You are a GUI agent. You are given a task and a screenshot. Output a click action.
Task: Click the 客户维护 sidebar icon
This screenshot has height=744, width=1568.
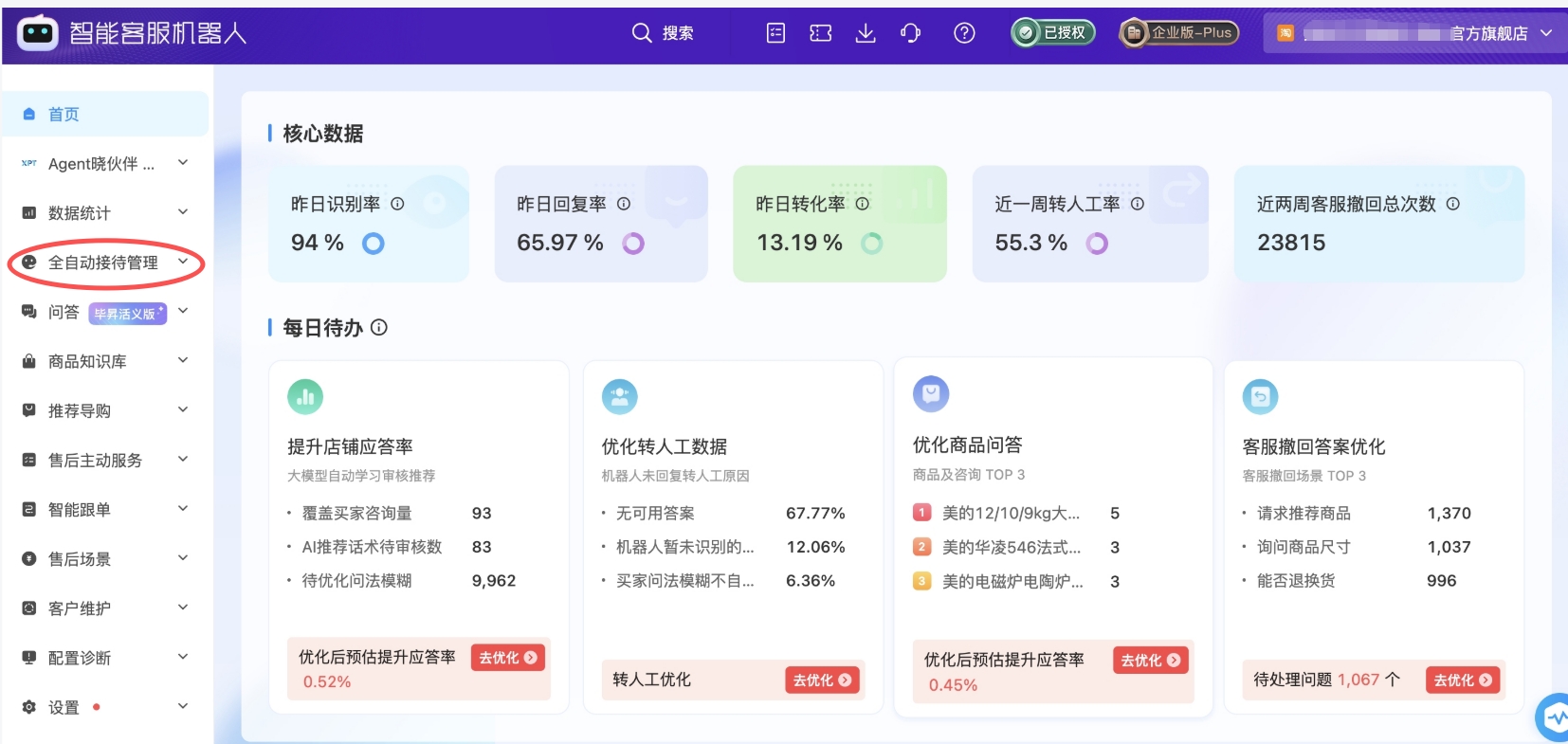[x=29, y=608]
